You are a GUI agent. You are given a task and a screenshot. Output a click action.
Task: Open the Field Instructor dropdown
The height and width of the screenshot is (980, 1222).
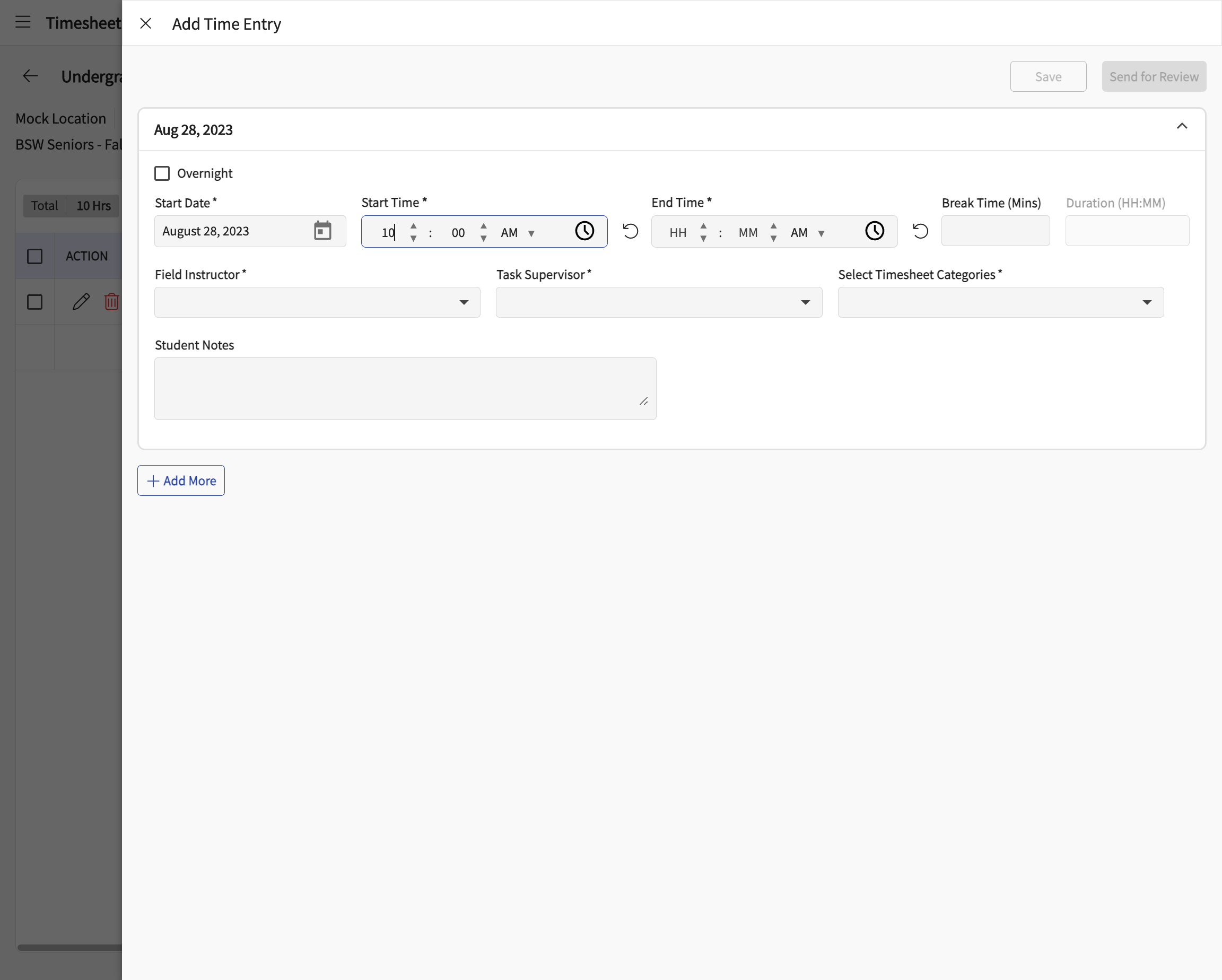tap(317, 302)
